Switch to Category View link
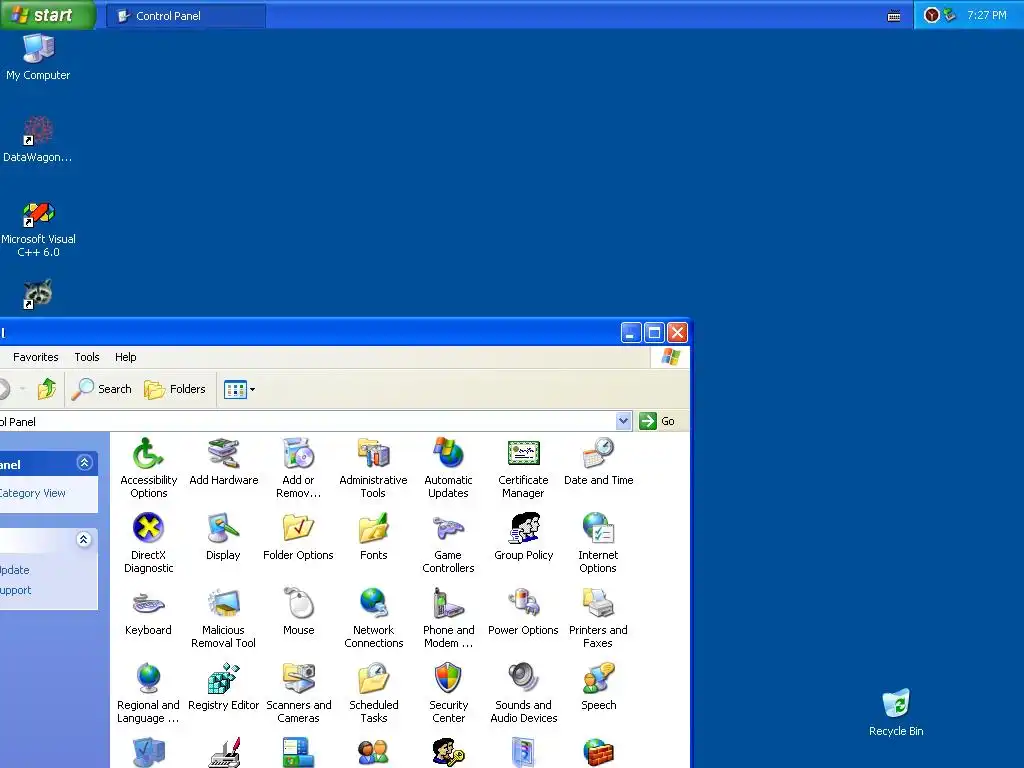The image size is (1024, 768). (x=33, y=493)
